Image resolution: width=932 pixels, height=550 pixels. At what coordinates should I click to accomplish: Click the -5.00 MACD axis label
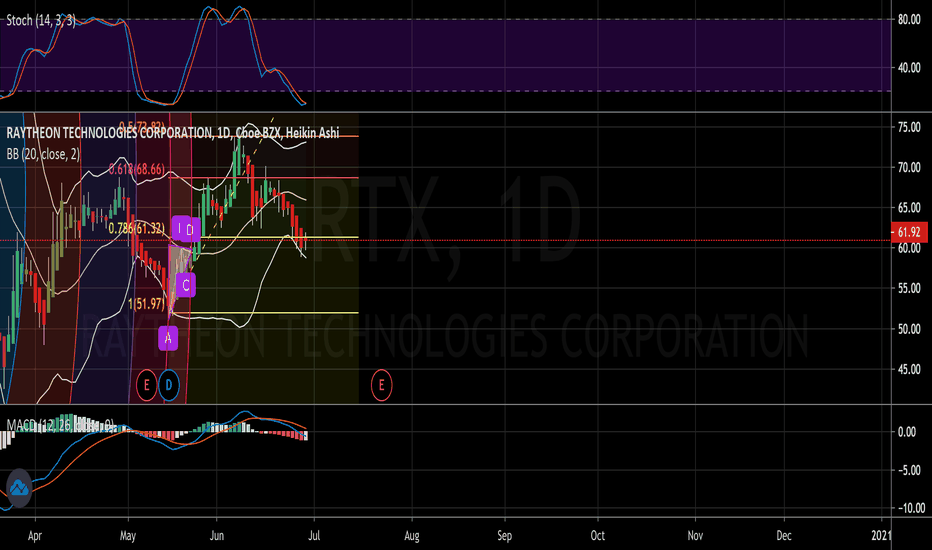click(909, 470)
